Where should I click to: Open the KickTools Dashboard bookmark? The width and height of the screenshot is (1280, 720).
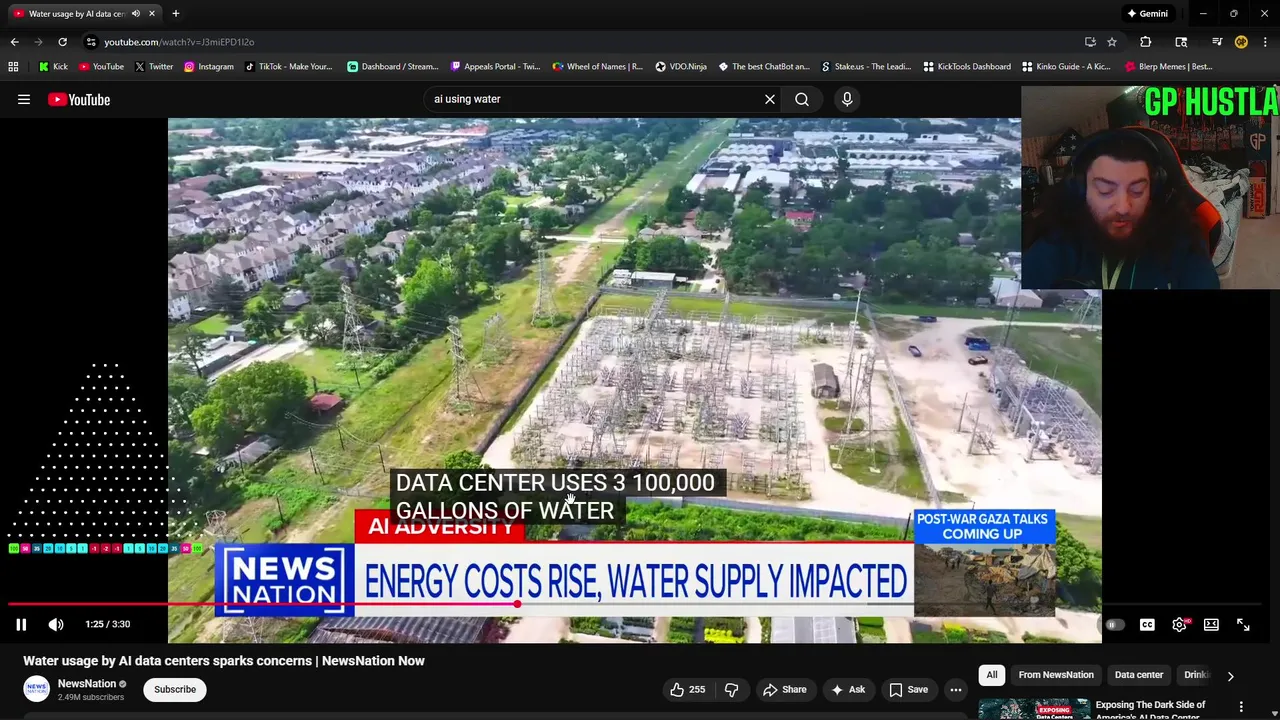click(x=967, y=66)
